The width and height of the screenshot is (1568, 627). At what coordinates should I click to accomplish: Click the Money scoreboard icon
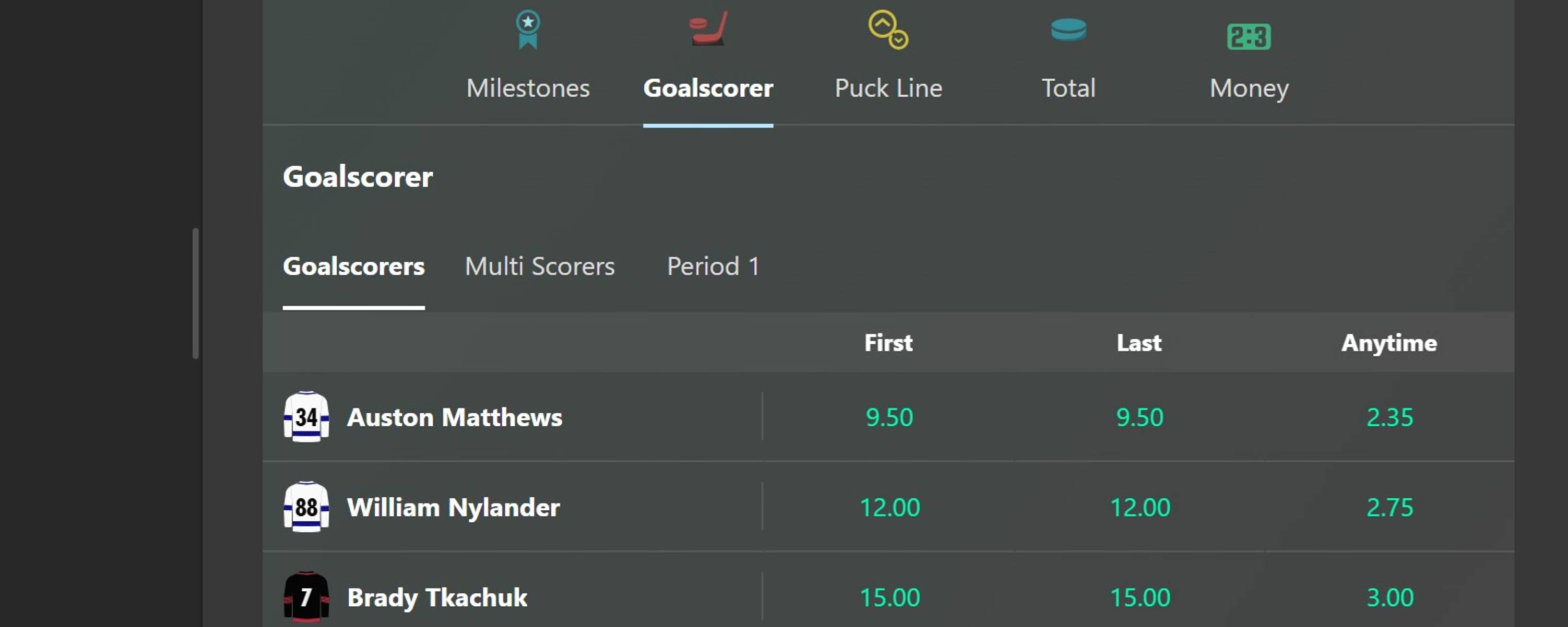tap(1249, 37)
